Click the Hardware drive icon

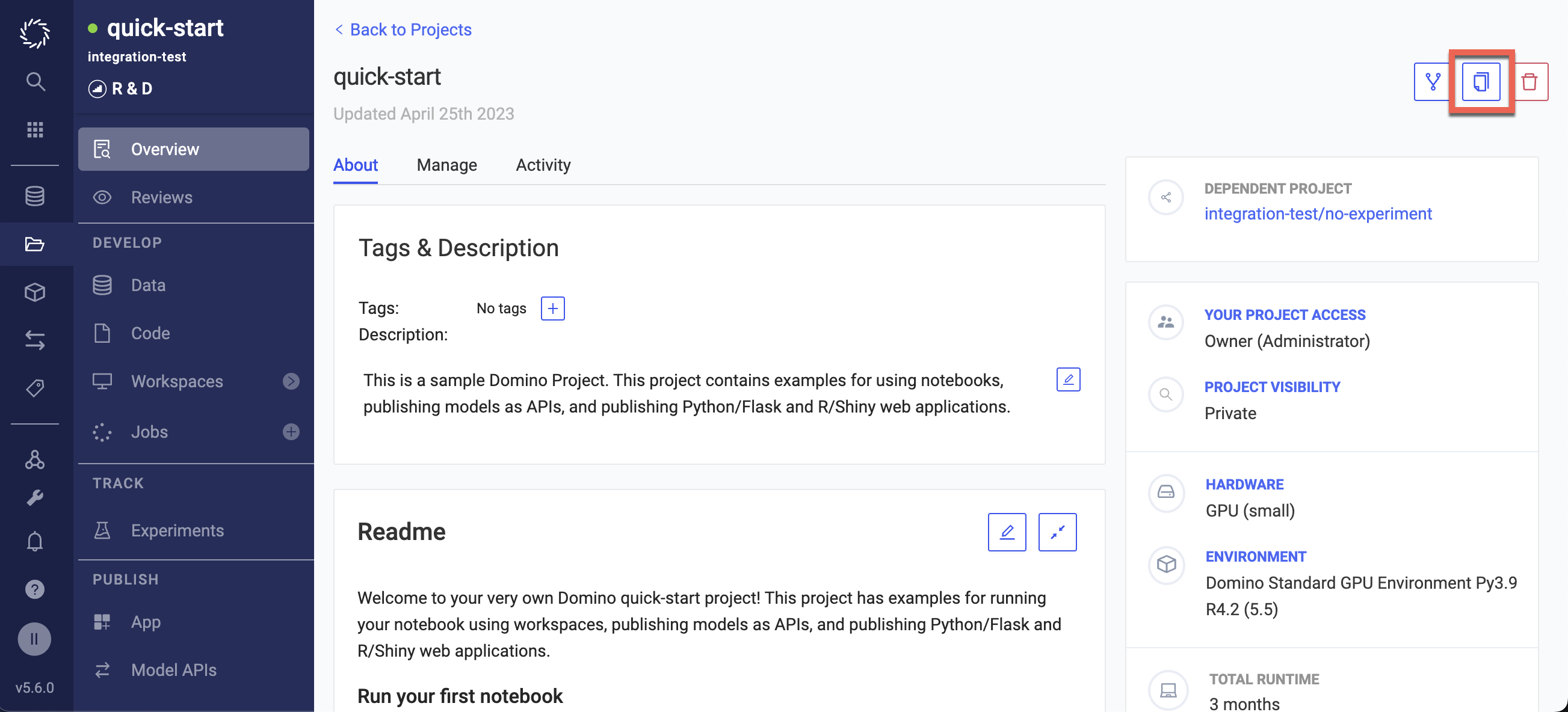(1165, 493)
